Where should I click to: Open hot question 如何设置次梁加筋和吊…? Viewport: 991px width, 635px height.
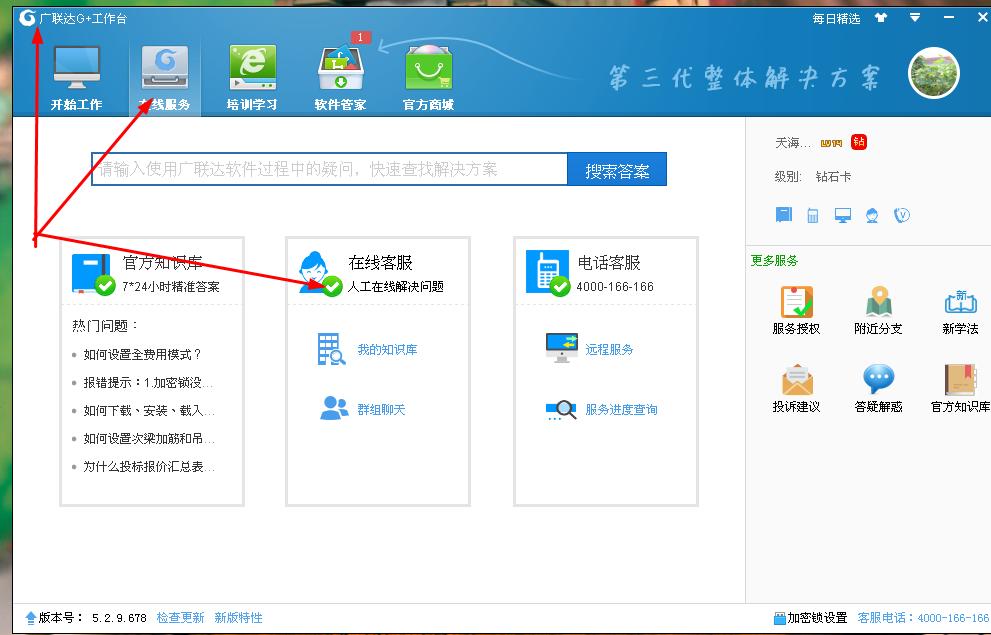click(x=149, y=438)
